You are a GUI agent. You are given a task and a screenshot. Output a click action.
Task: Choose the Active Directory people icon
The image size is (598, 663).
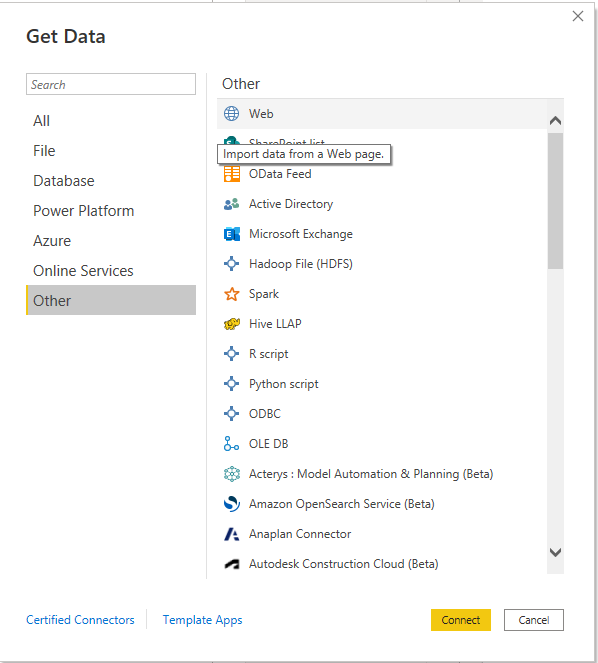[231, 204]
